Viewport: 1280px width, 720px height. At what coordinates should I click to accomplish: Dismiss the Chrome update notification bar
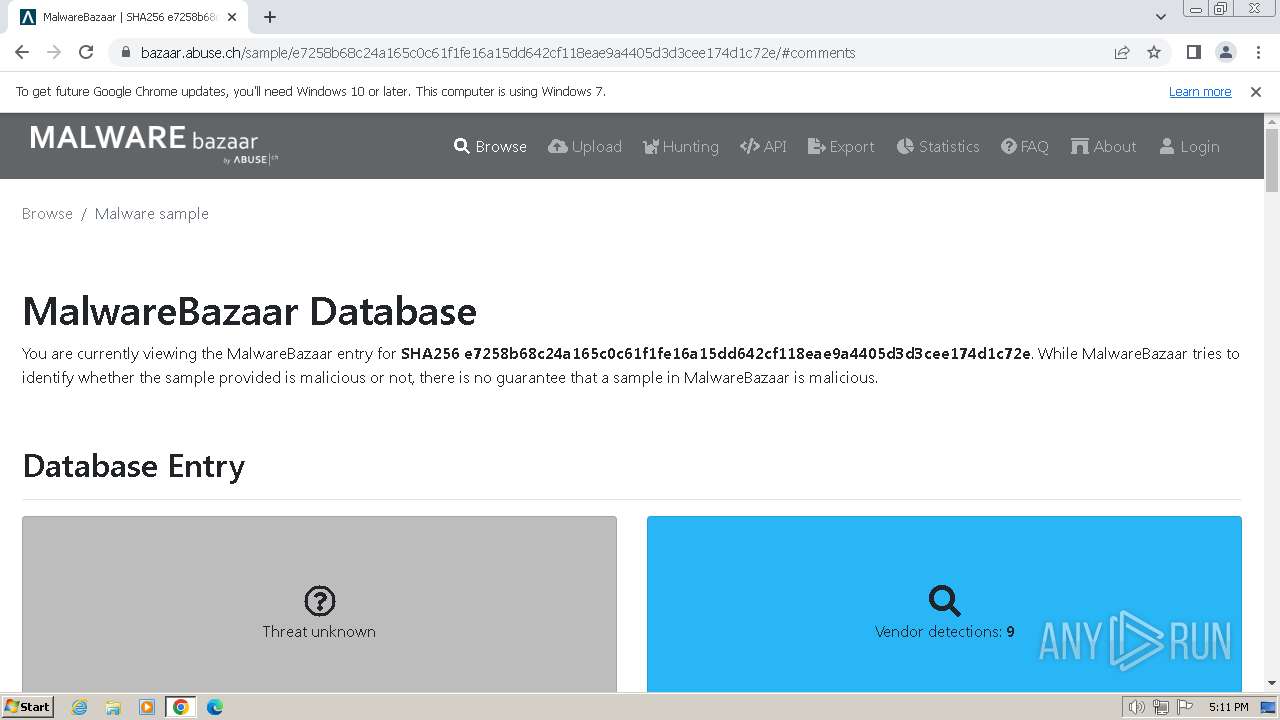point(1256,91)
